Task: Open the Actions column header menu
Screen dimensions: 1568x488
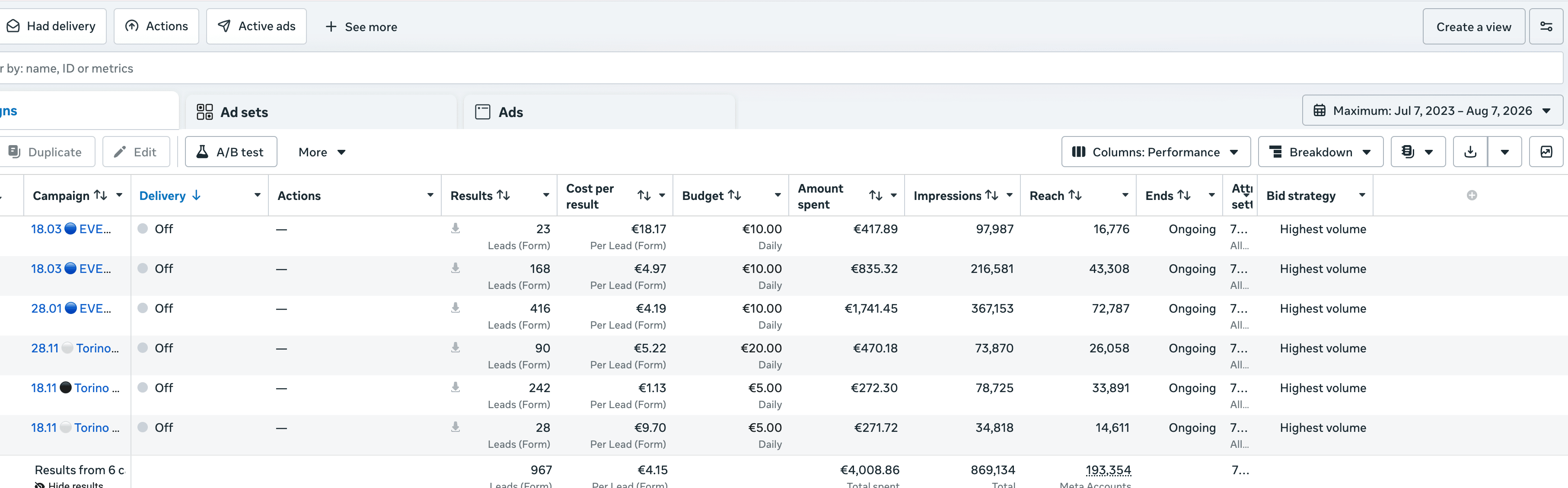Action: click(x=430, y=195)
